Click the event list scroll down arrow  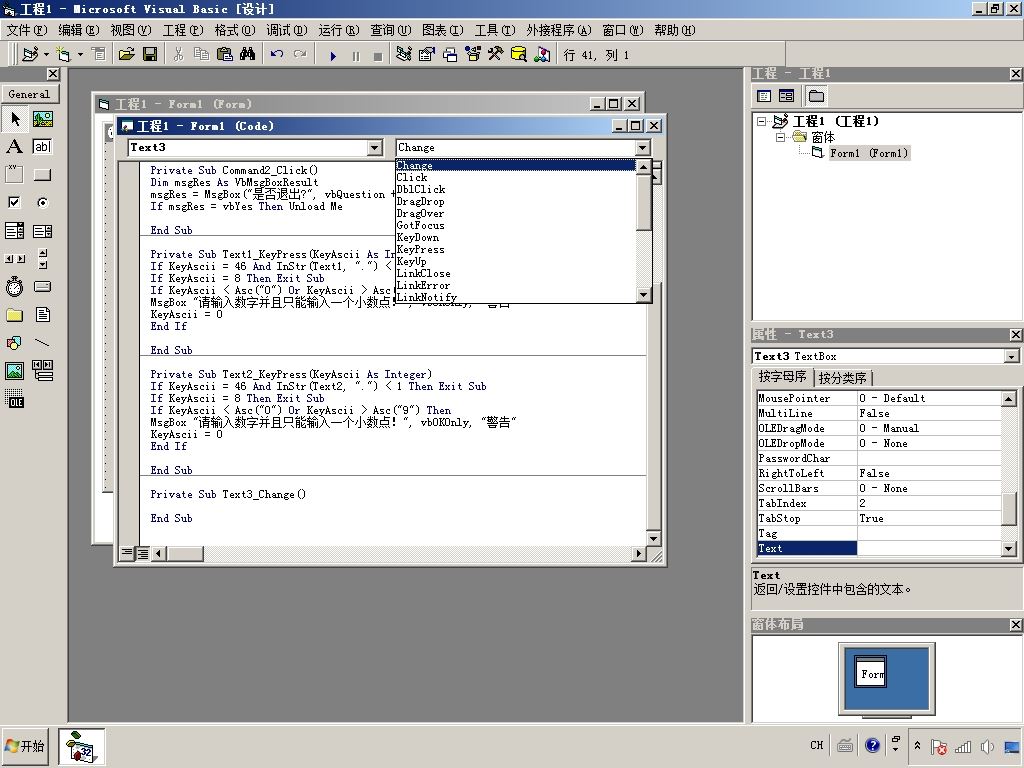point(643,295)
